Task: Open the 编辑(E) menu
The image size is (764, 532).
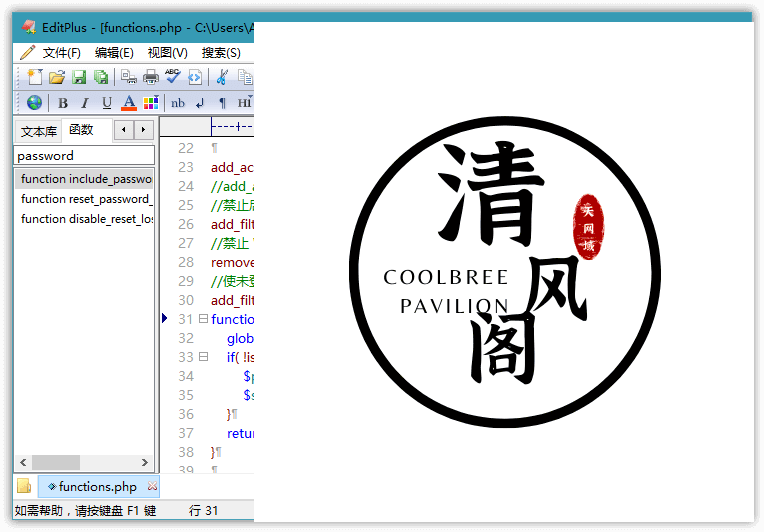Action: 114,53
